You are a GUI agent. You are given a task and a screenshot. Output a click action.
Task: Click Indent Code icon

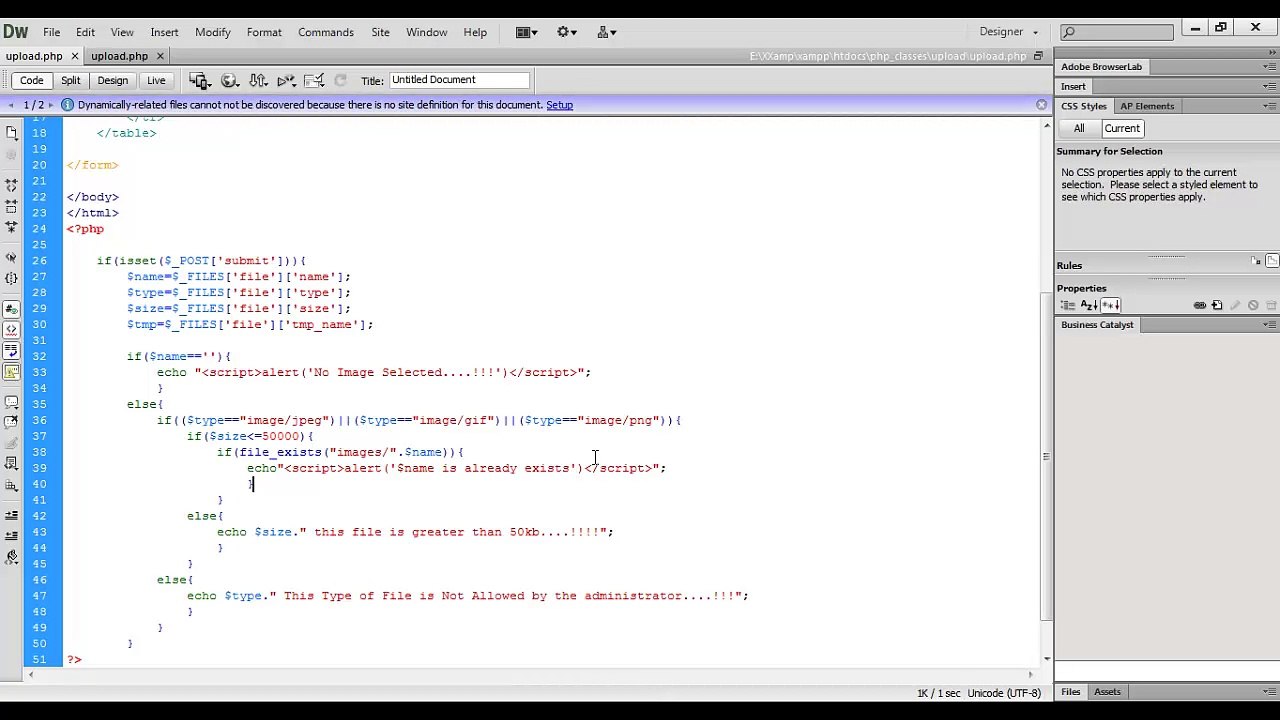[x=12, y=514]
